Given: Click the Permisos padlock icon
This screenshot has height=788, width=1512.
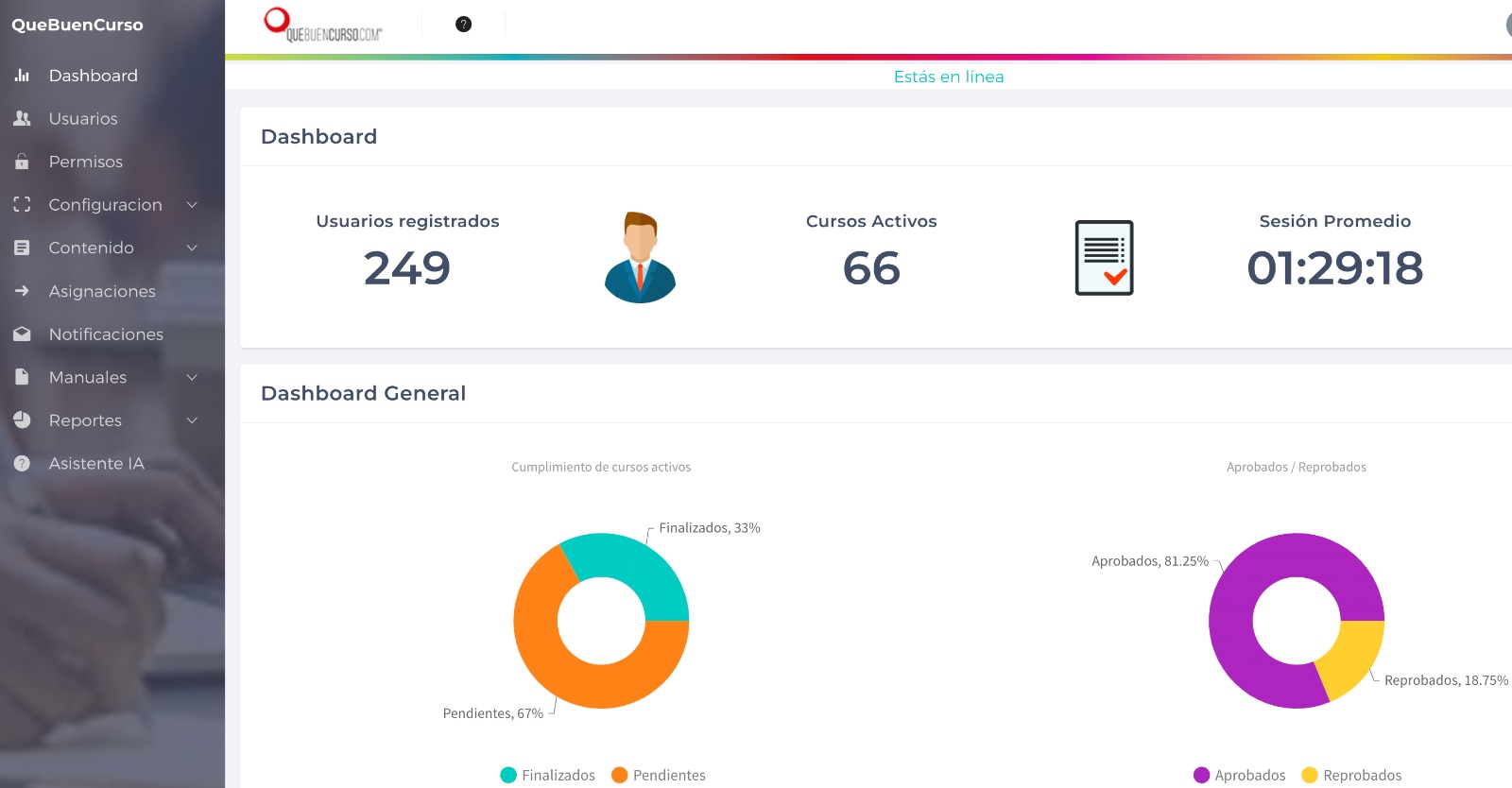Looking at the screenshot, I should coord(22,162).
